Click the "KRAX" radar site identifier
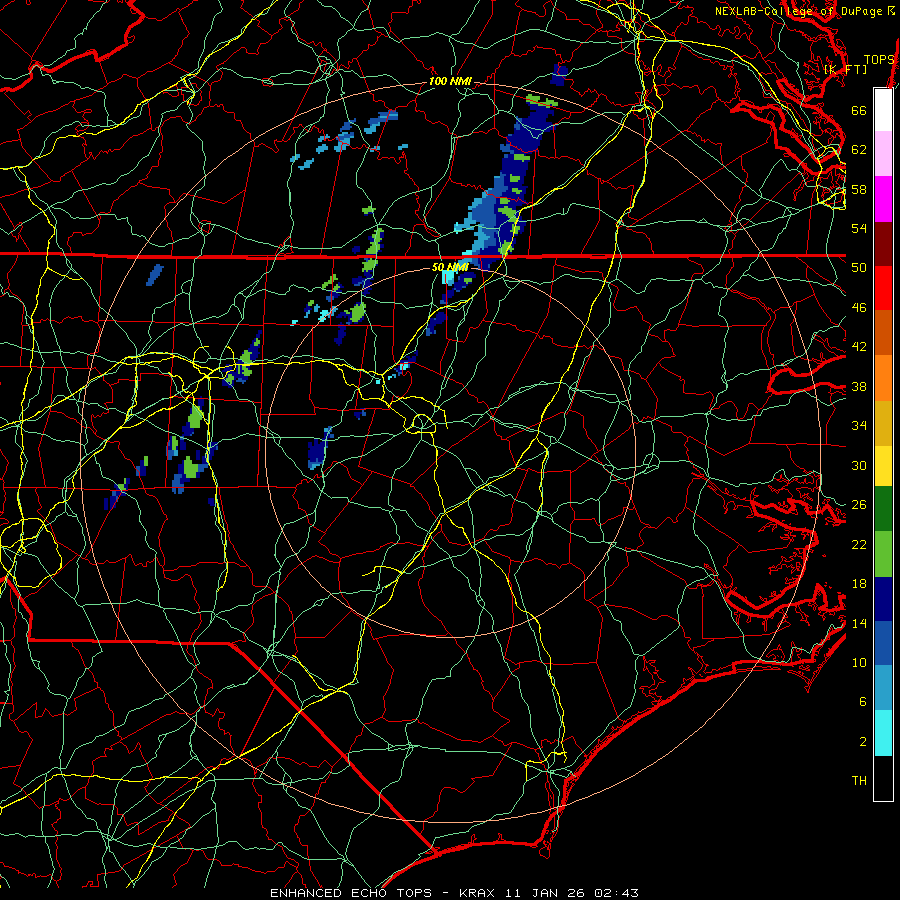 pyautogui.click(x=479, y=893)
